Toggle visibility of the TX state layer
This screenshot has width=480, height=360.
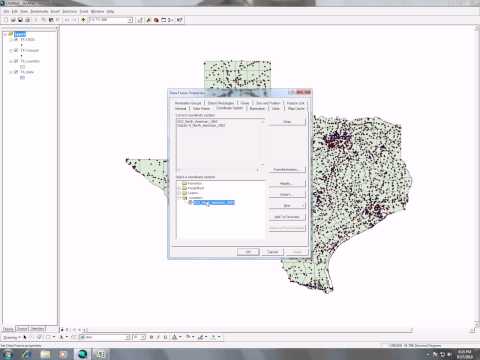pyautogui.click(x=16, y=72)
